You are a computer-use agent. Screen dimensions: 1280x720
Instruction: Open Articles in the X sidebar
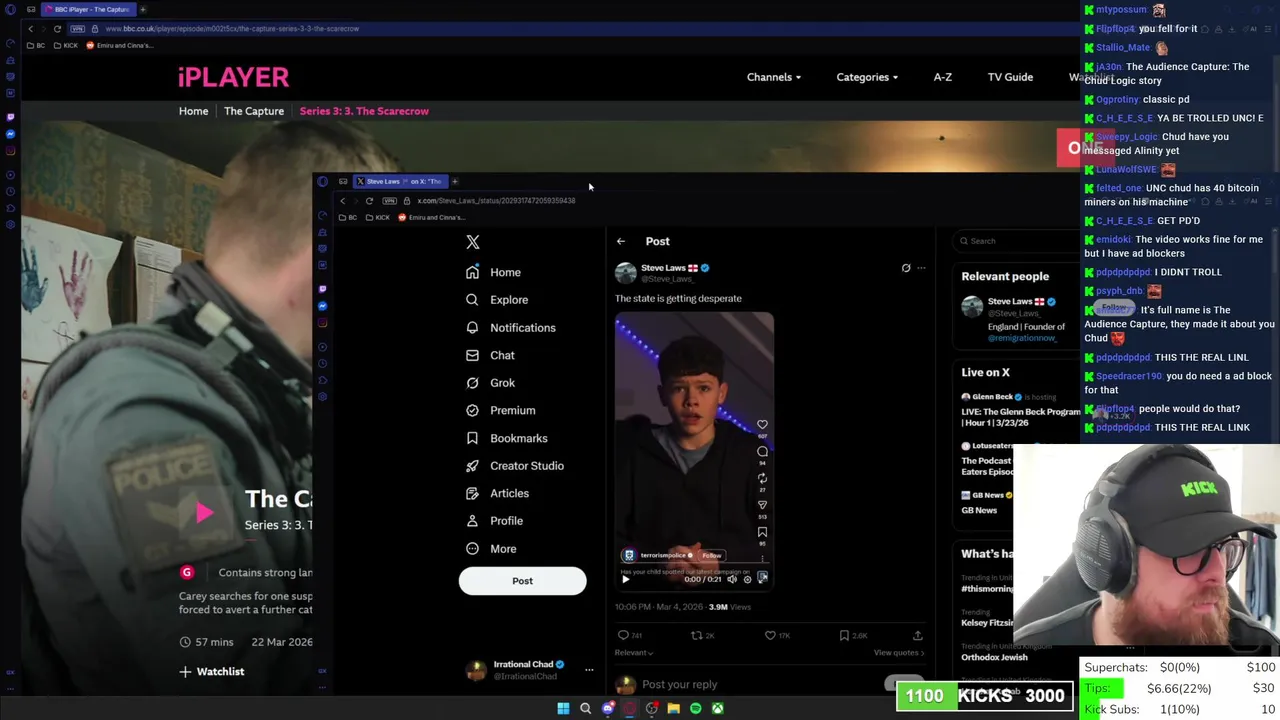click(497, 493)
